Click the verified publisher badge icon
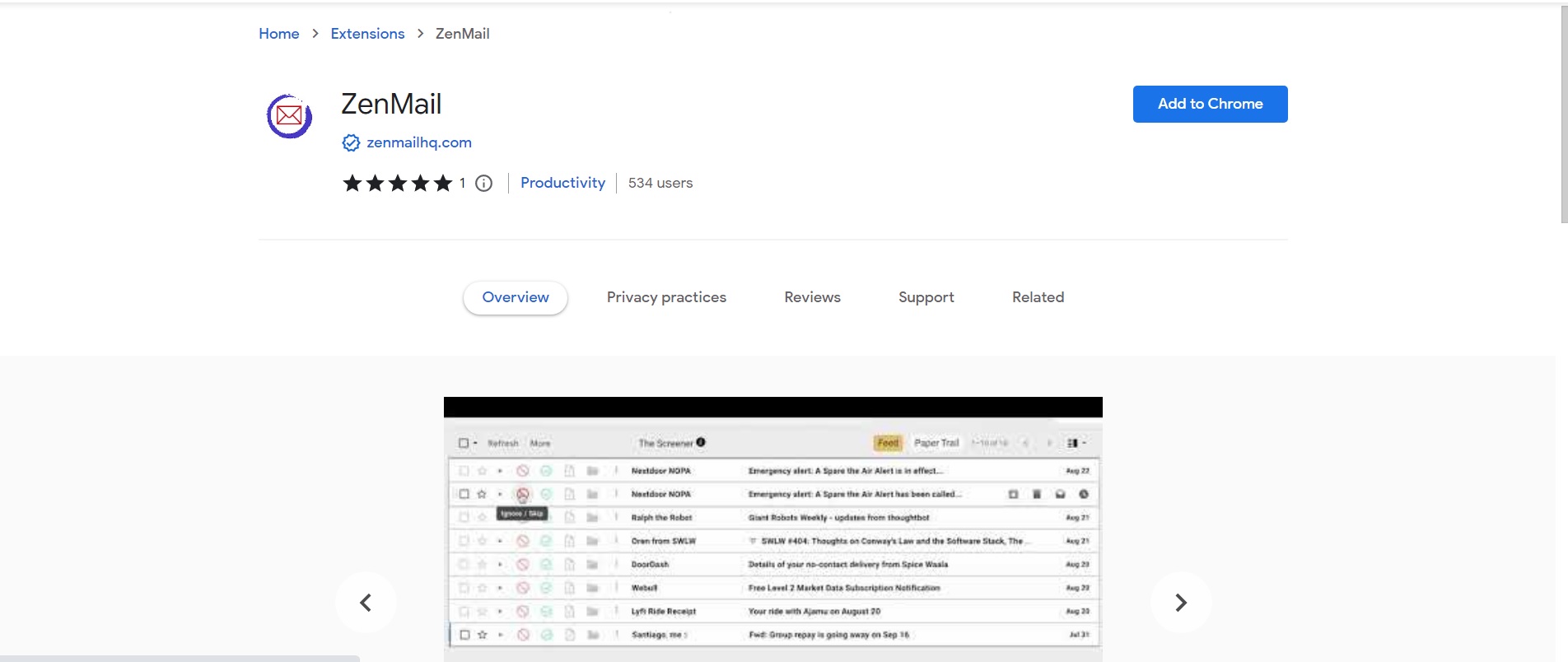This screenshot has height=662, width=1568. pos(351,143)
